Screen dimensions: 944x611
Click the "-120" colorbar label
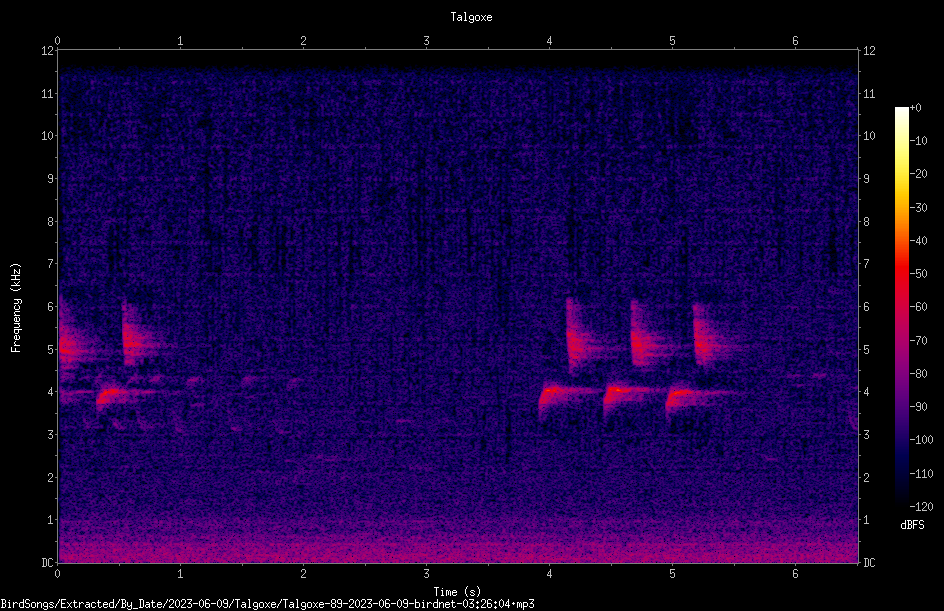(x=921, y=507)
